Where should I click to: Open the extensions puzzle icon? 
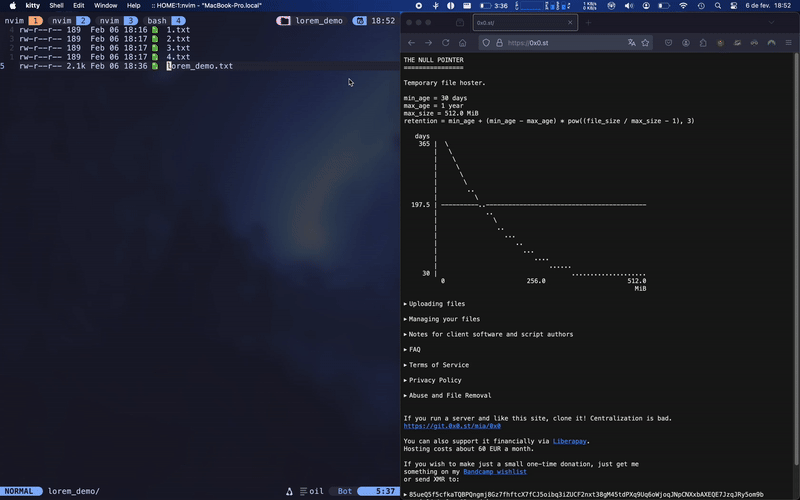[703, 43]
